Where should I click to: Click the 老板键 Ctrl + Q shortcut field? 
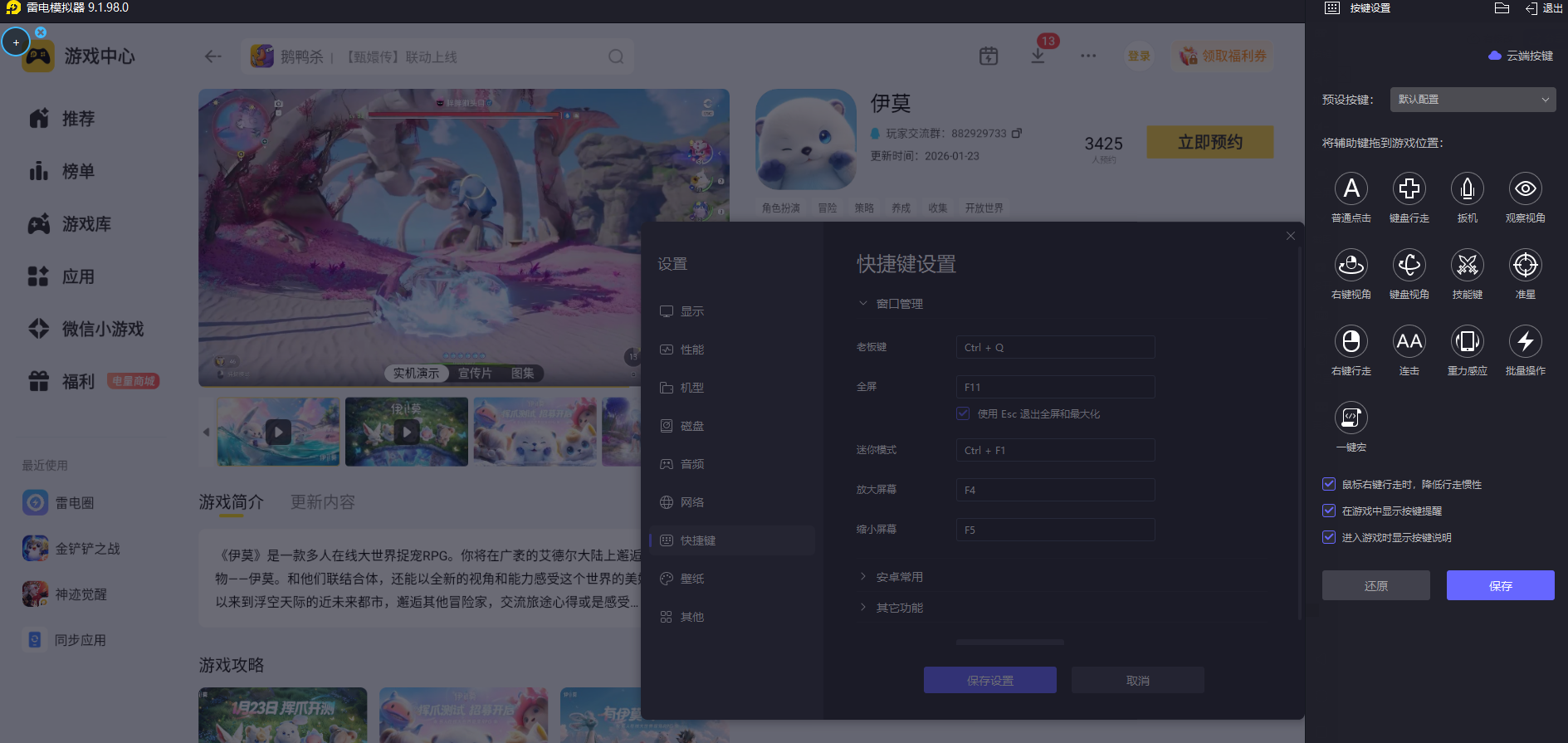tap(1055, 347)
